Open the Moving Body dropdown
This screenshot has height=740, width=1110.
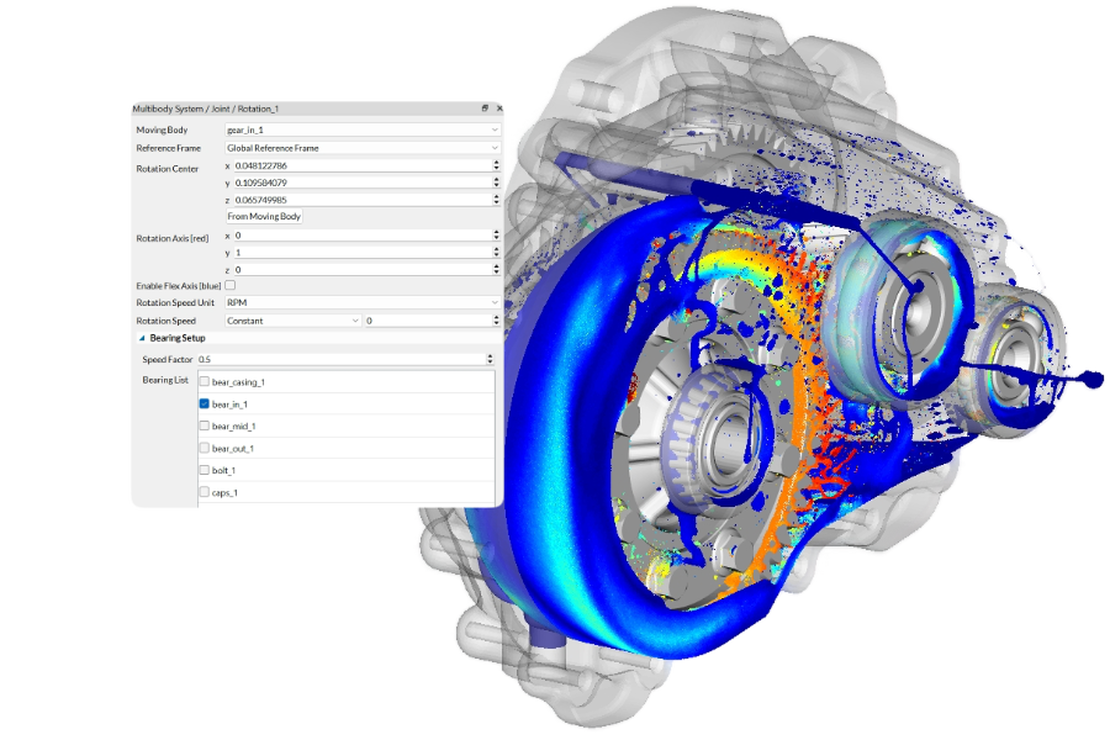pyautogui.click(x=362, y=130)
